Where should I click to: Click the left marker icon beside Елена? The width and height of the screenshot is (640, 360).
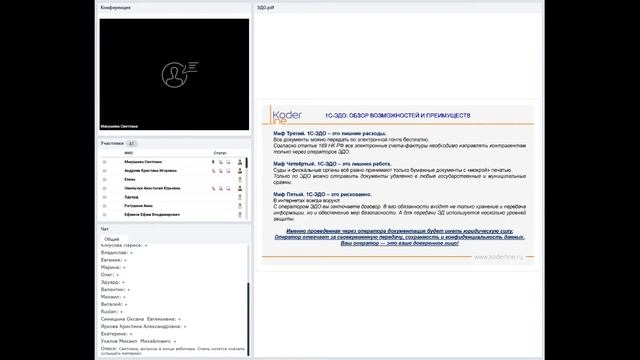point(104,180)
